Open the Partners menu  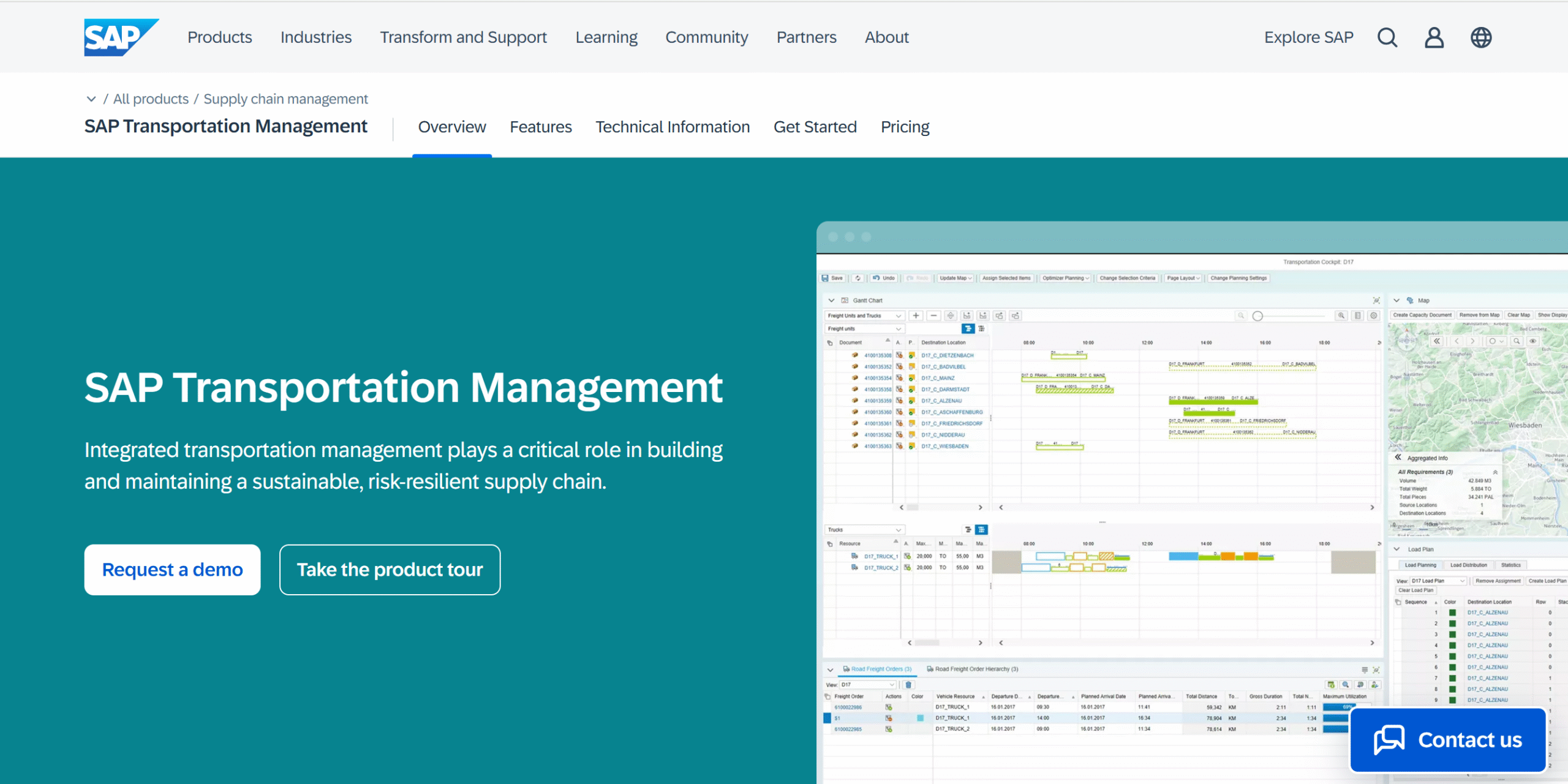click(807, 37)
